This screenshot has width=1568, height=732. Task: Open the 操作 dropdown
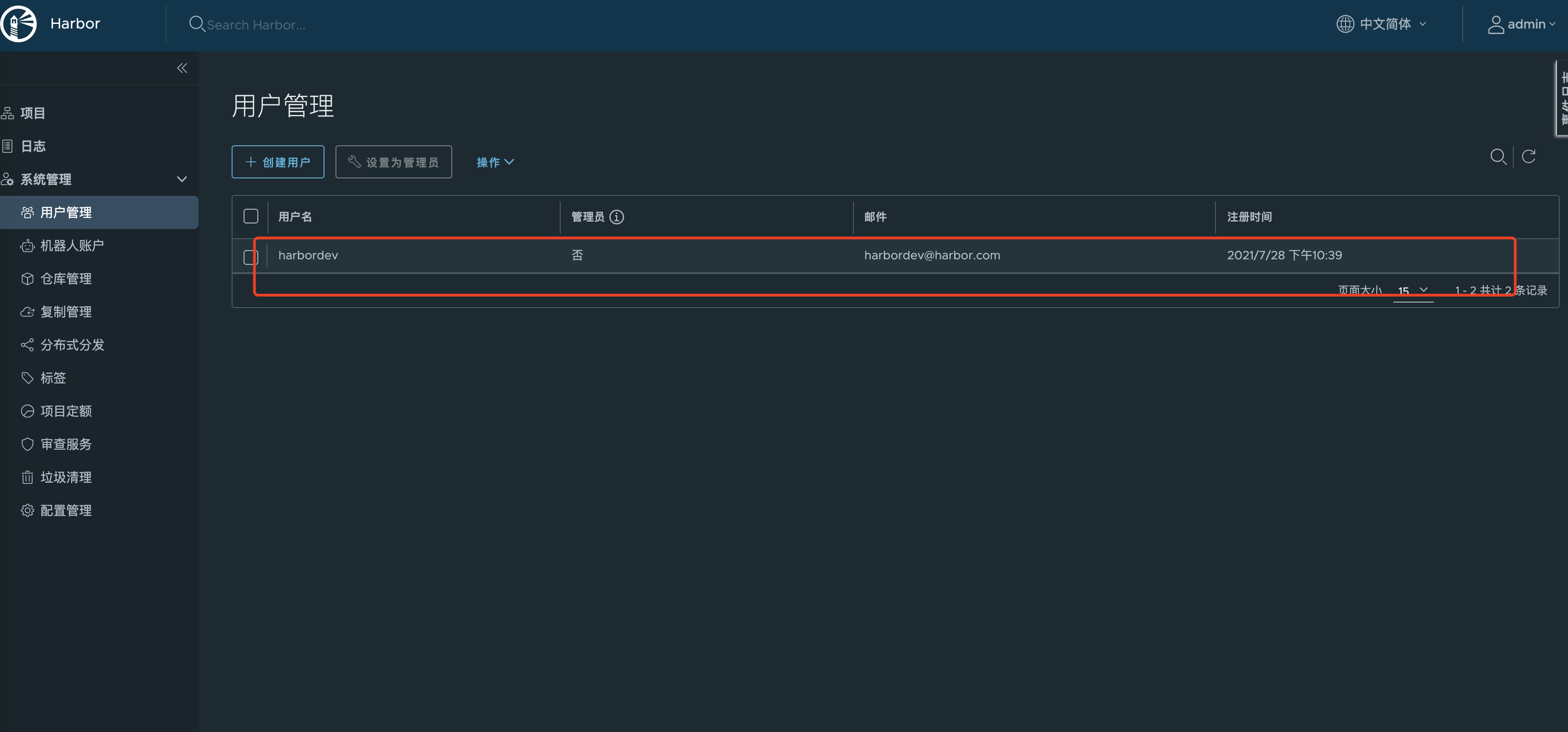495,162
